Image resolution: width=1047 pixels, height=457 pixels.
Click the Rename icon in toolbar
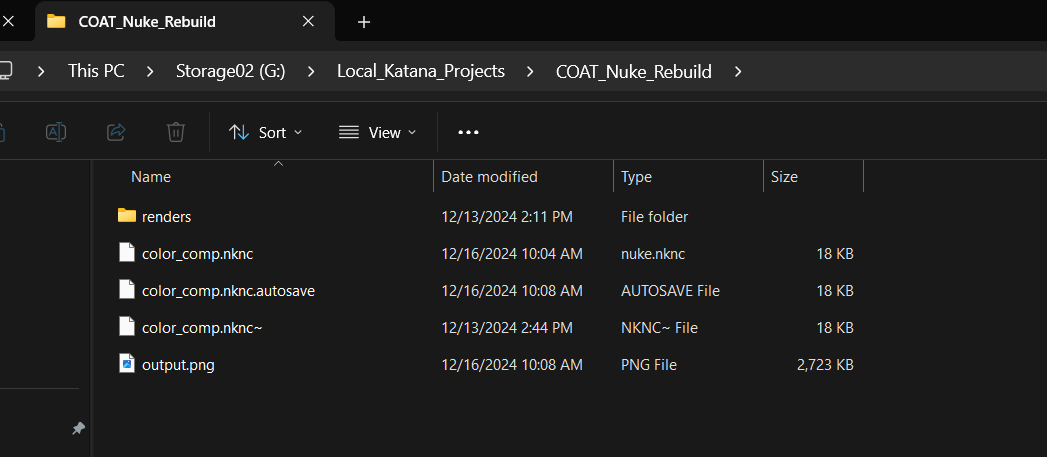tap(56, 132)
